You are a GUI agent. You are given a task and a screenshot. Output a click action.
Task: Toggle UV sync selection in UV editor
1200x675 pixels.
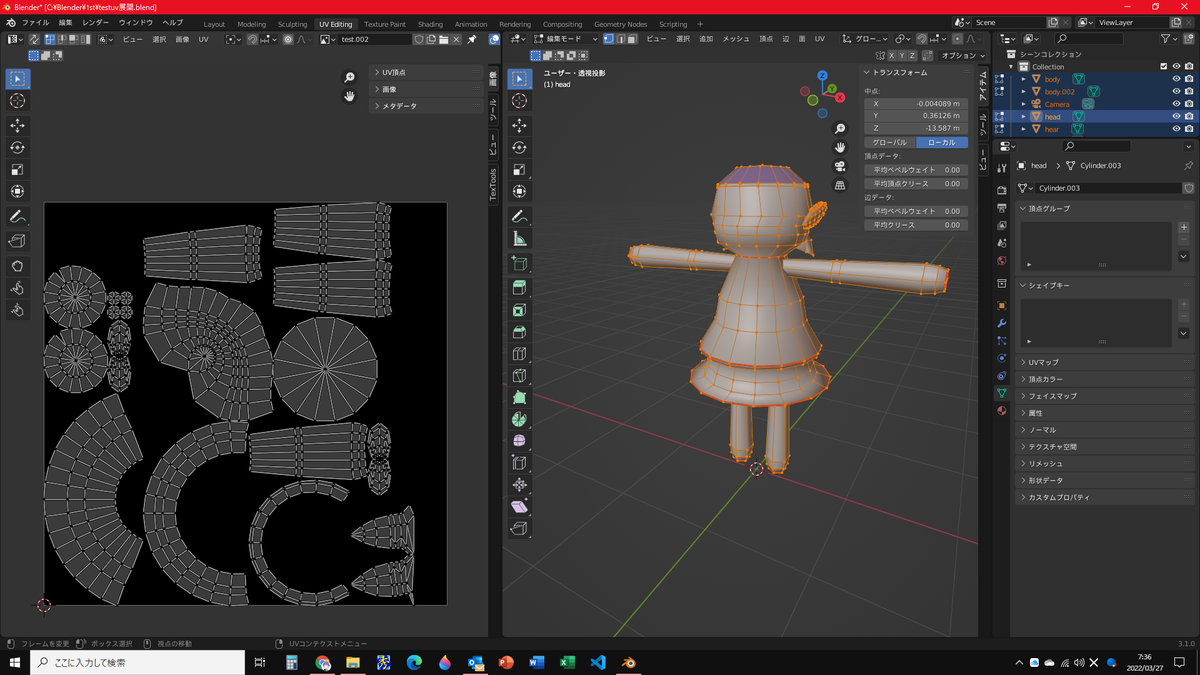33,39
